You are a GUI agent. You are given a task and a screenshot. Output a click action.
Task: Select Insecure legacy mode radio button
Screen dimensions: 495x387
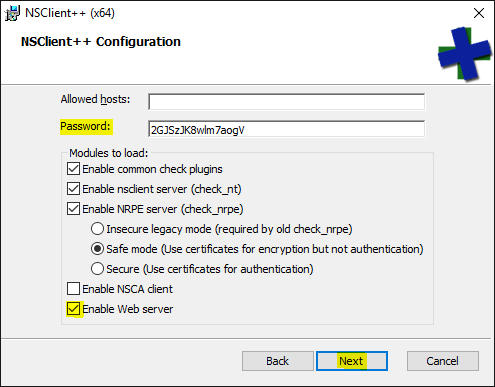pyautogui.click(x=97, y=229)
